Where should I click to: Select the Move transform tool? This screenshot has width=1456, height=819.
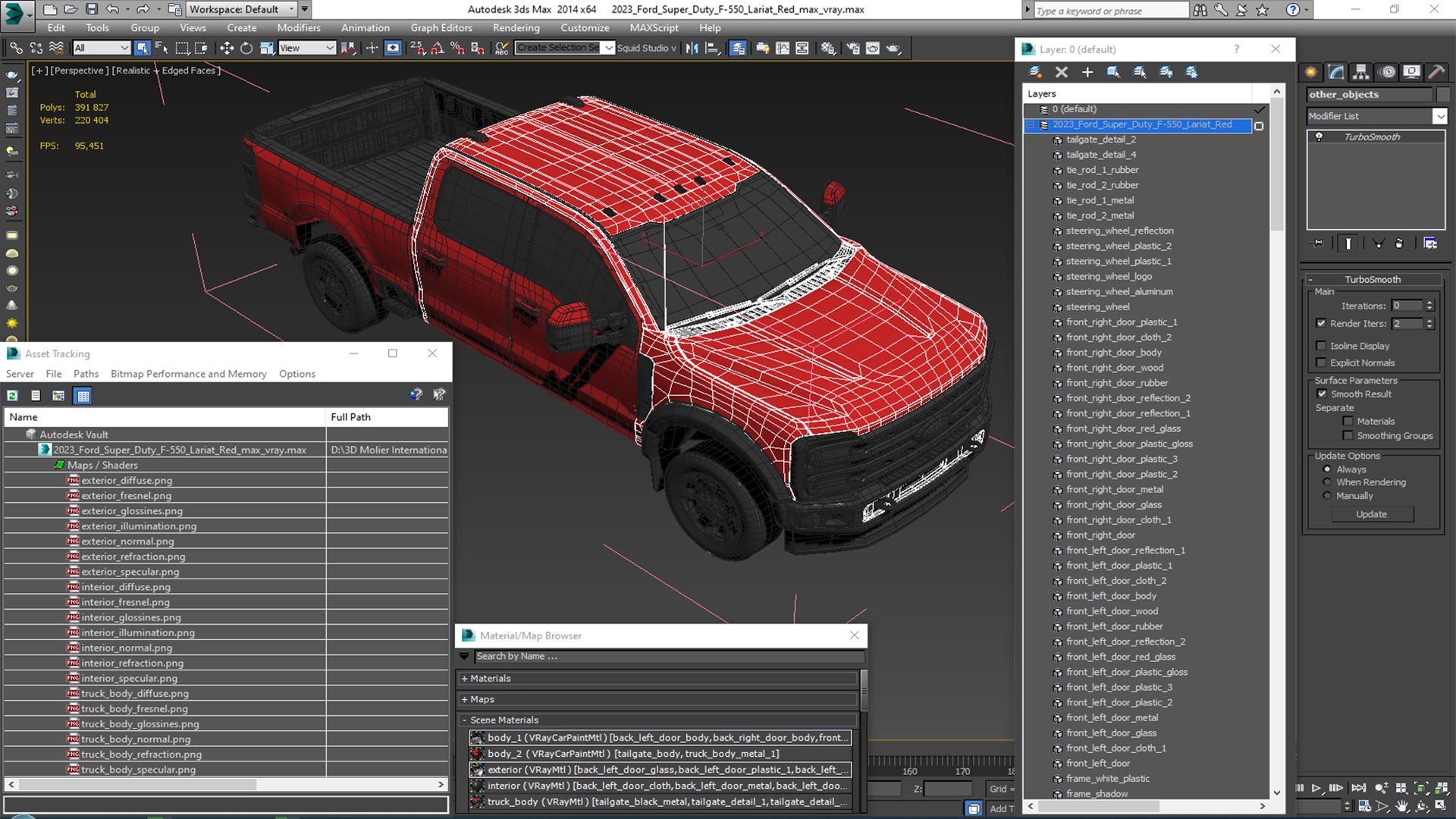(x=227, y=48)
